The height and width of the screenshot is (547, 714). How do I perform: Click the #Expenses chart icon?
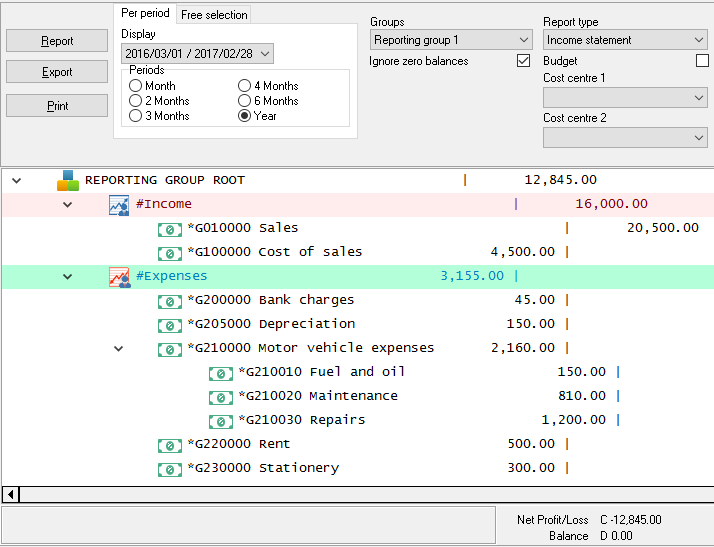point(119,277)
